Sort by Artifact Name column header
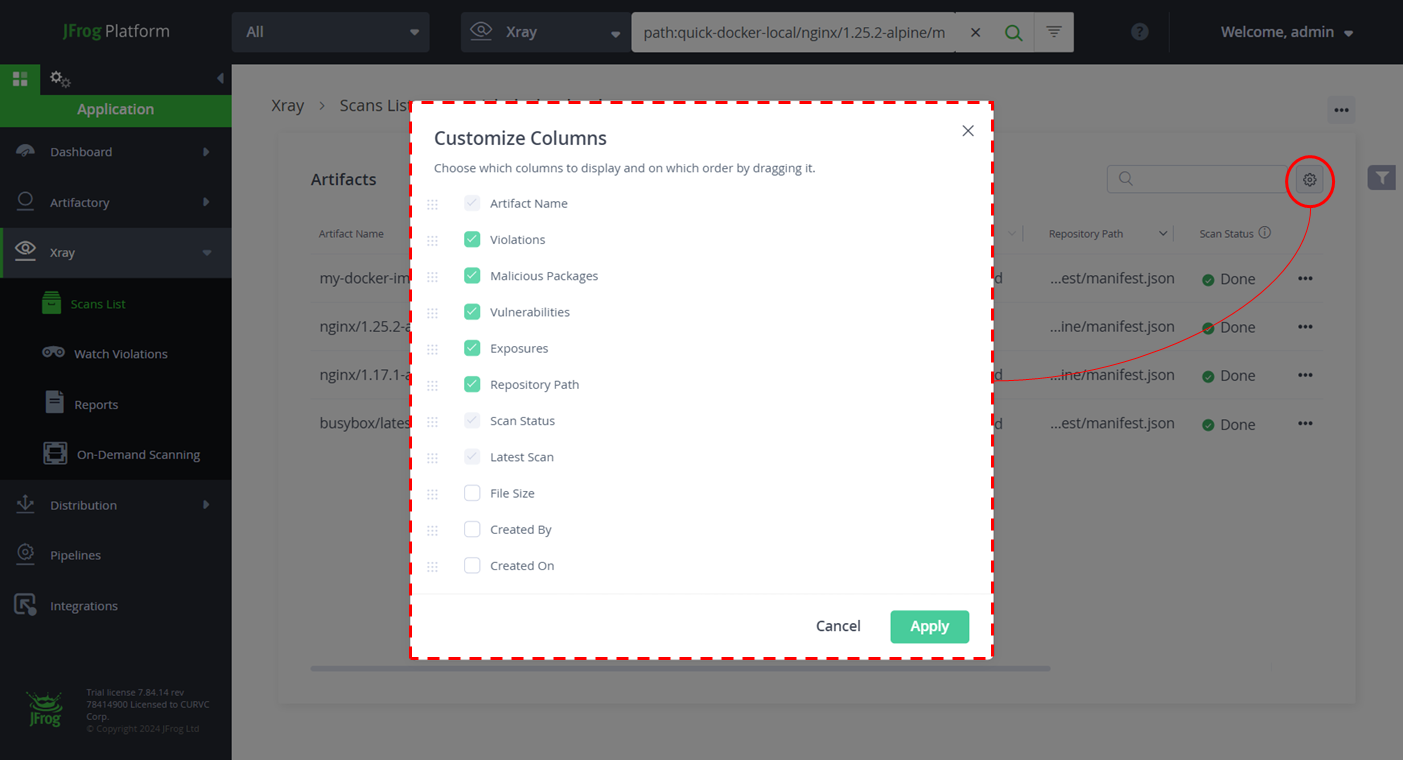This screenshot has width=1403, height=760. 351,234
